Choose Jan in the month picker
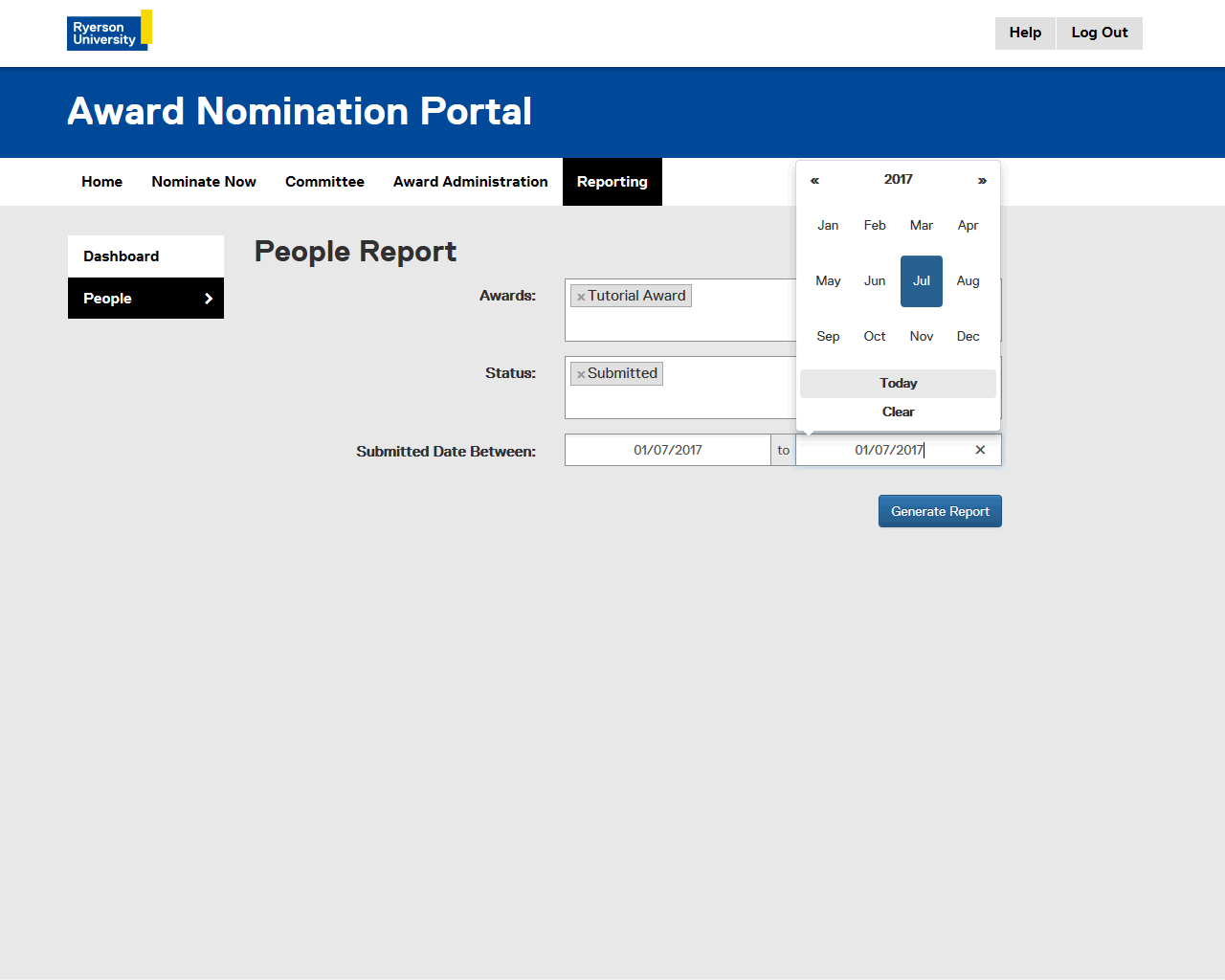Viewport: 1225px width, 980px height. [x=828, y=226]
